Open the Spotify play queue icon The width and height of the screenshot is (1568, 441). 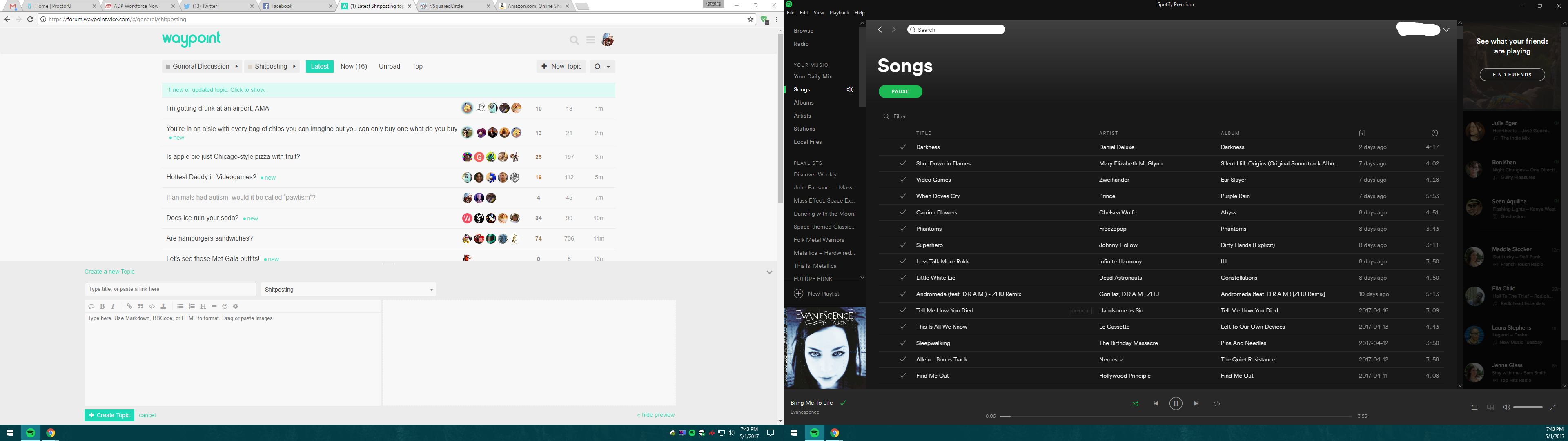click(x=1474, y=408)
